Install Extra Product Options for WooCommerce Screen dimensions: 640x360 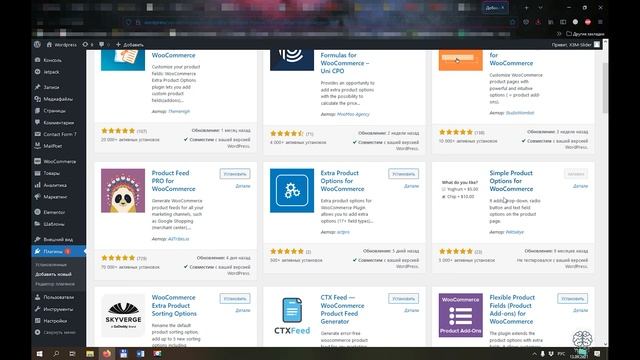point(404,174)
